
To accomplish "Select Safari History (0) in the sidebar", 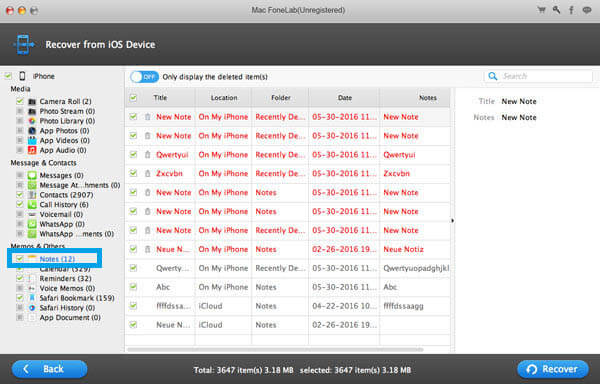I will click(x=67, y=308).
